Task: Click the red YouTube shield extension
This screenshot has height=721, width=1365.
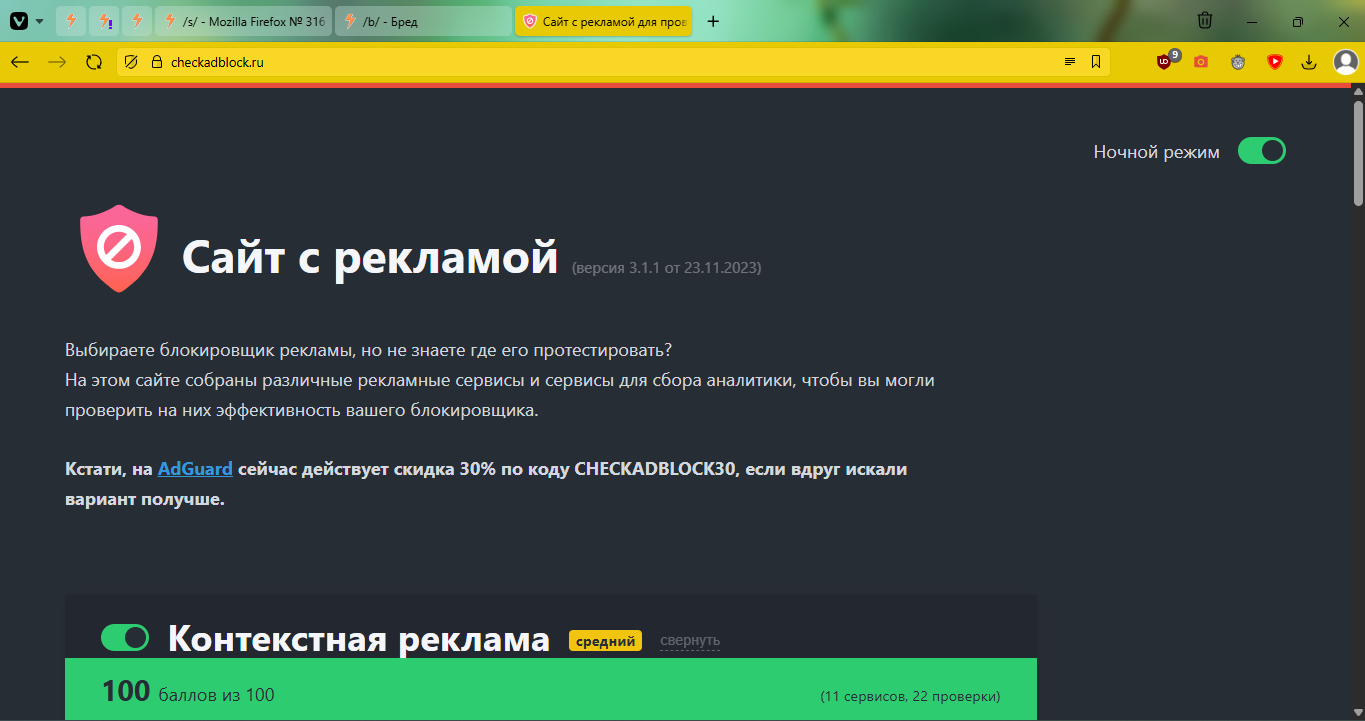Action: (x=1274, y=62)
